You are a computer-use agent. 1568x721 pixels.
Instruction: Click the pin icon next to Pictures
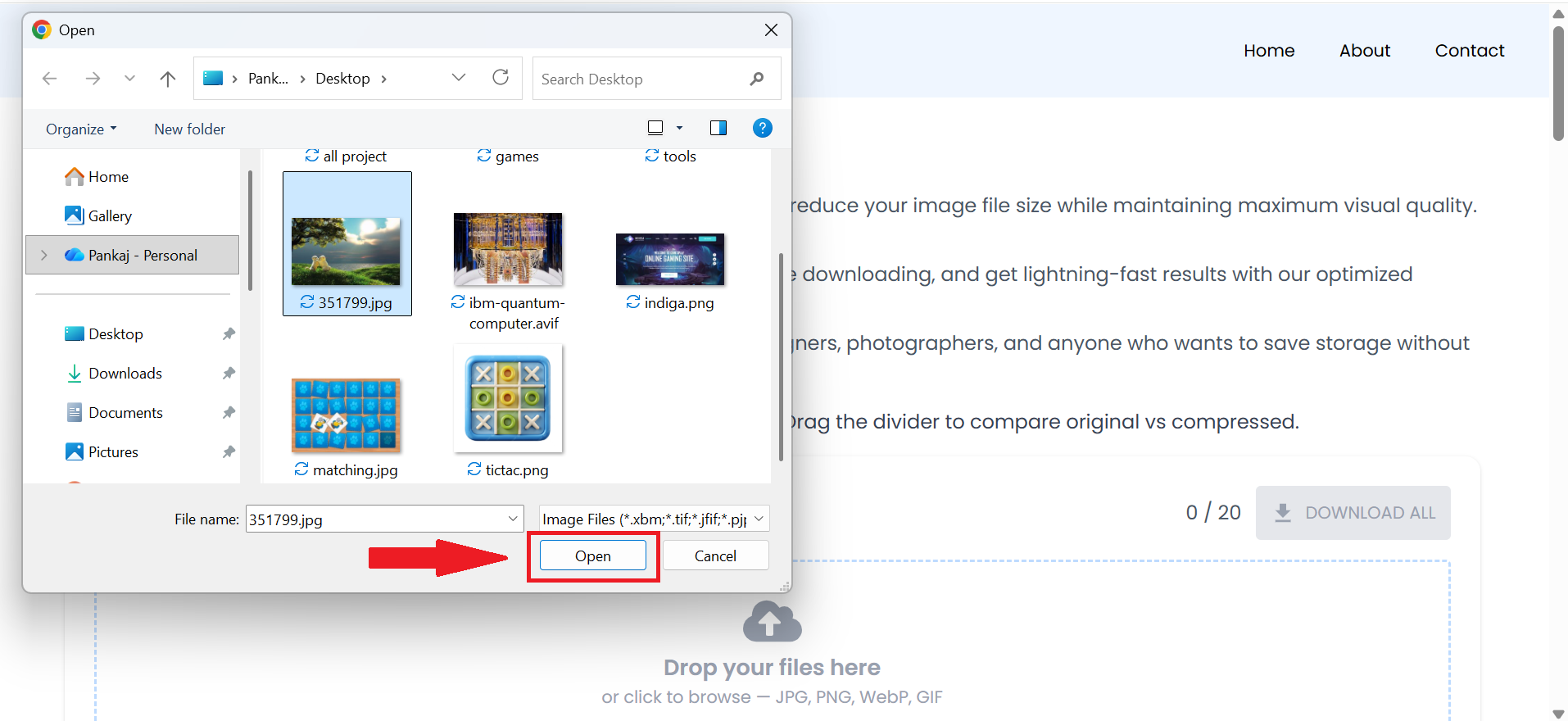point(229,452)
